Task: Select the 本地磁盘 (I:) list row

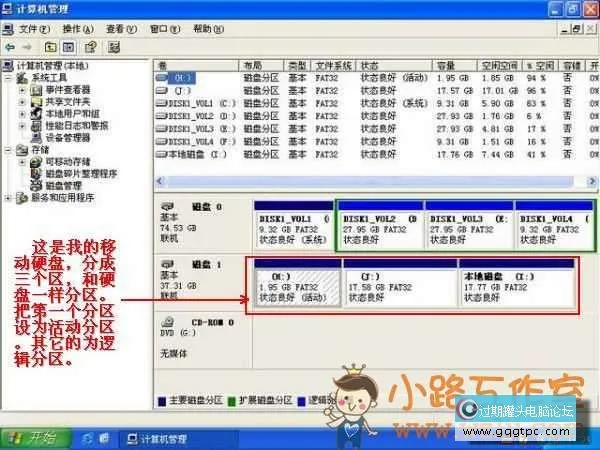Action: click(x=377, y=155)
